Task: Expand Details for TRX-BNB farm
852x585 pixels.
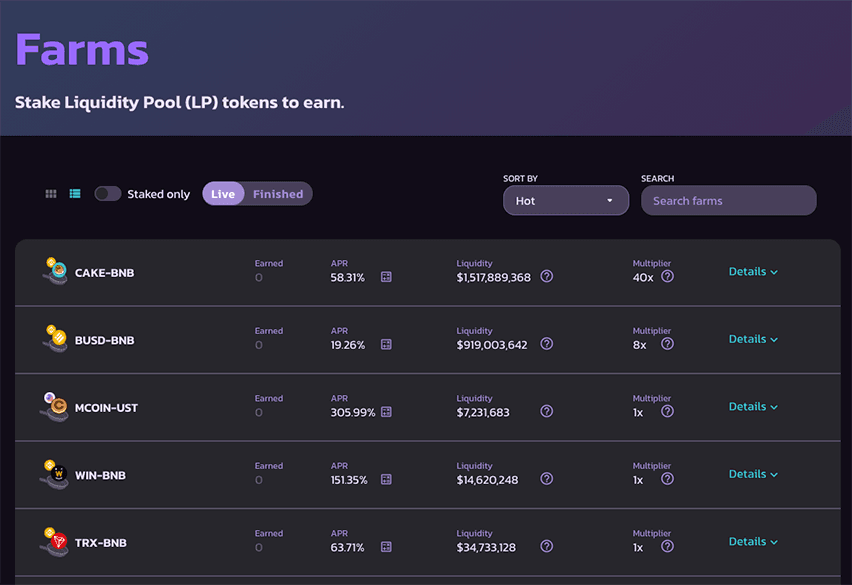Action: (753, 542)
